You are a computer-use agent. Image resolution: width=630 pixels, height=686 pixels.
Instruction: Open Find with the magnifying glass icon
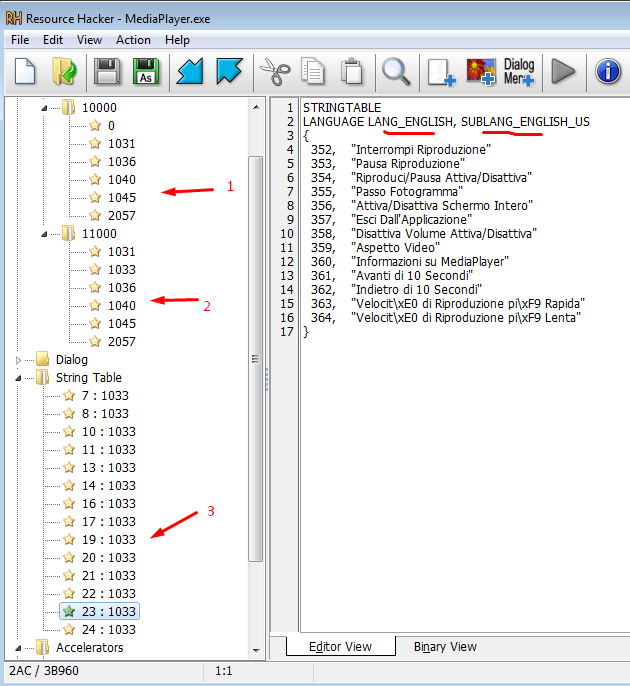[x=397, y=72]
